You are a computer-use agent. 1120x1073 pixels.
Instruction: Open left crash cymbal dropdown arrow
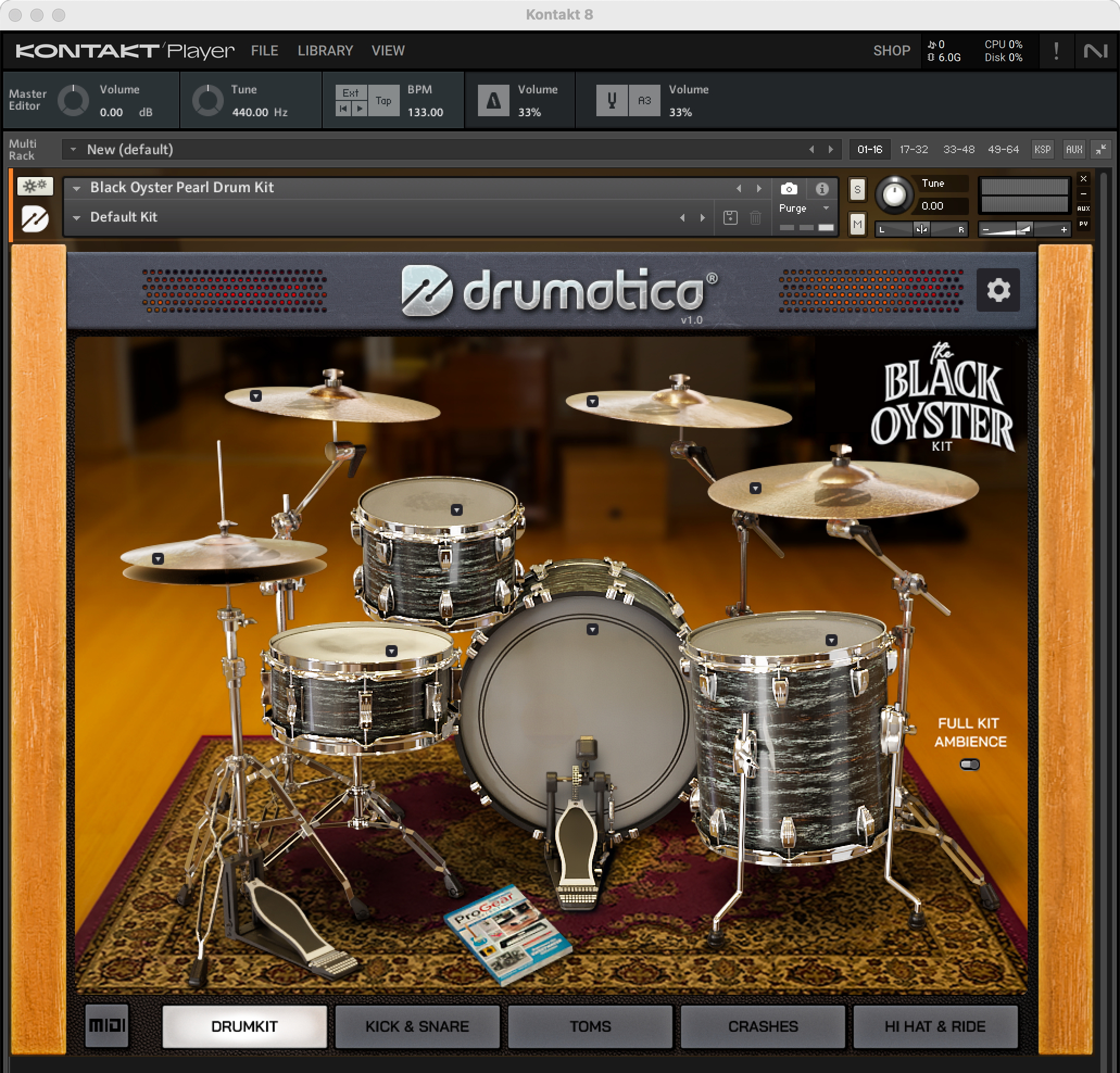coord(255,395)
